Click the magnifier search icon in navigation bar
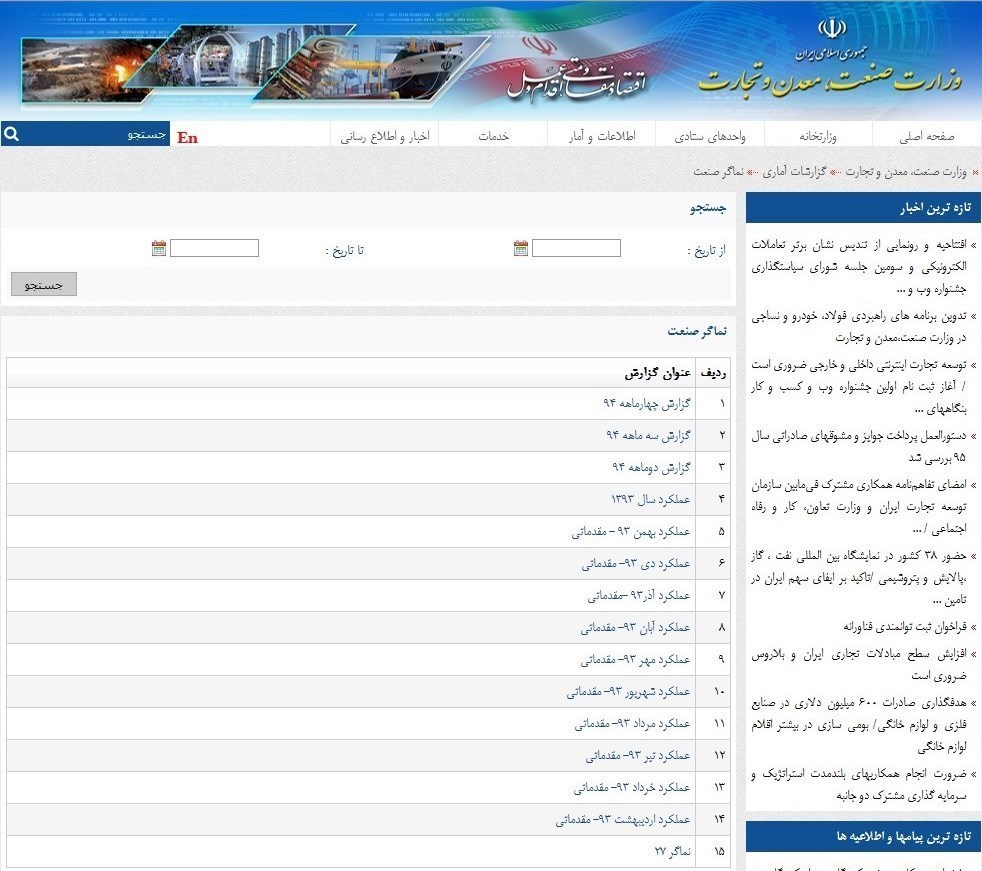 coord(10,134)
